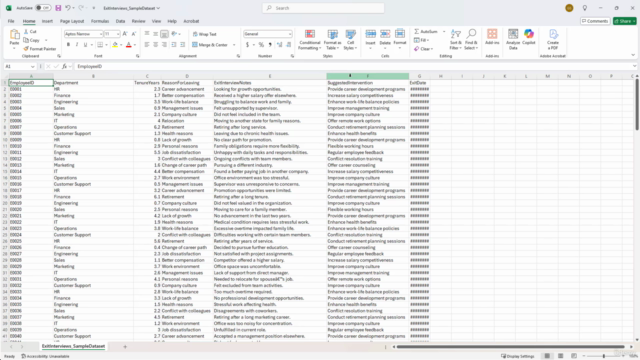Select the Format Painter tool

pyautogui.click(x=40, y=49)
